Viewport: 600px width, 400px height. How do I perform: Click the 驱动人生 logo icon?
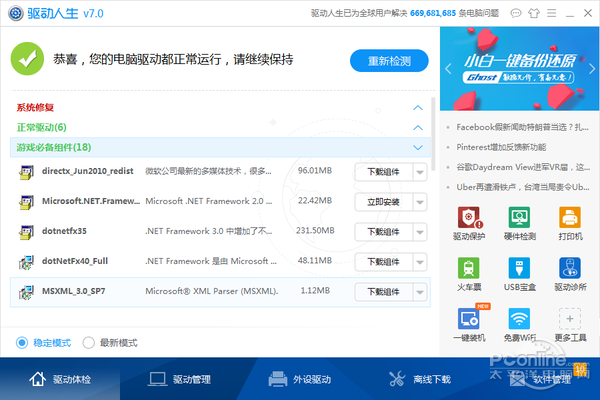16,13
